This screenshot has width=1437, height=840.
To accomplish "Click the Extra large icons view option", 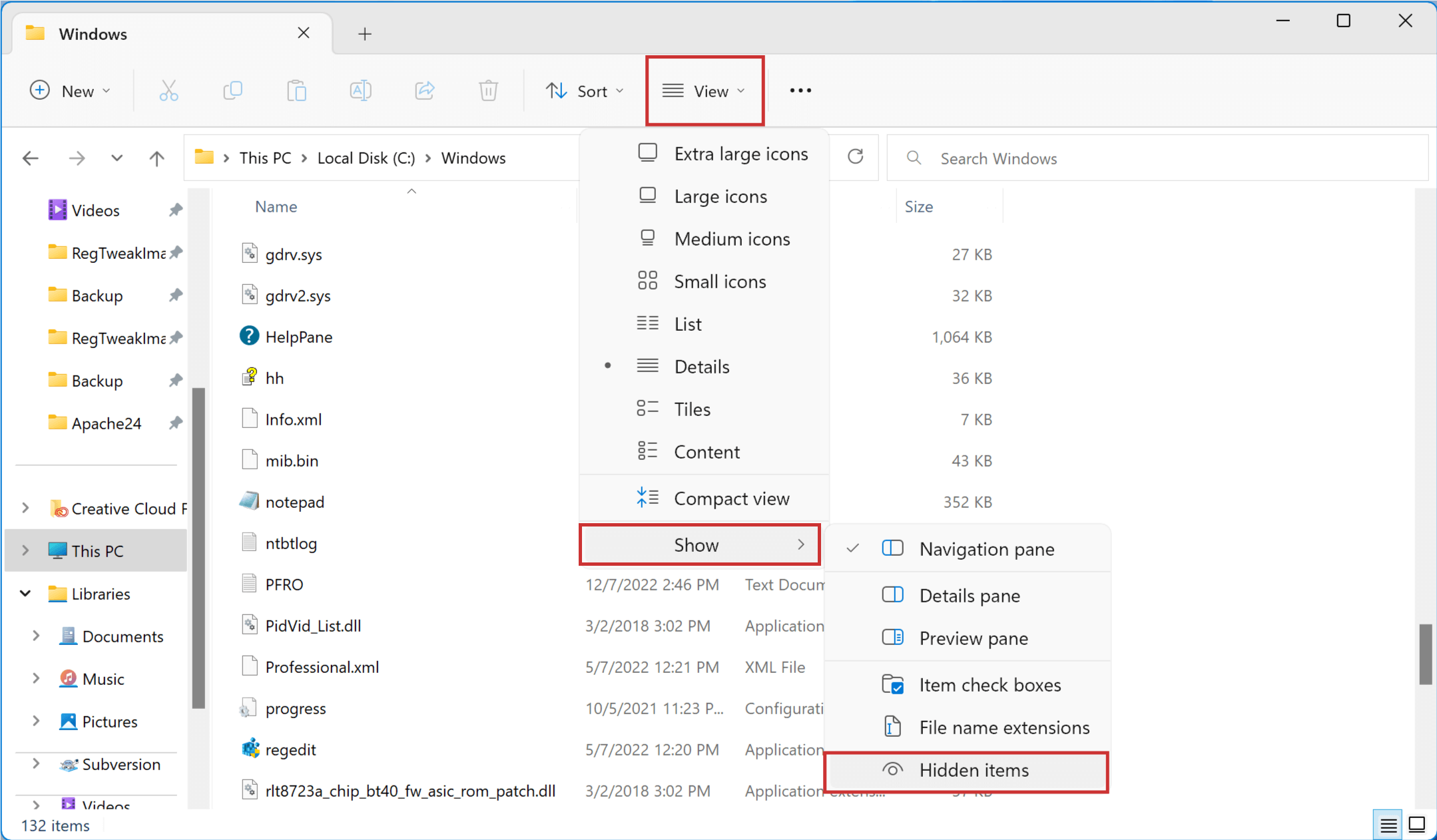I will point(741,153).
